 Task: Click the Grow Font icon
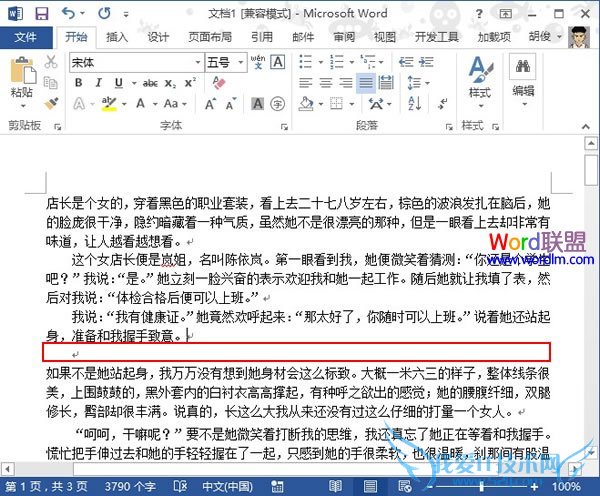pos(210,104)
